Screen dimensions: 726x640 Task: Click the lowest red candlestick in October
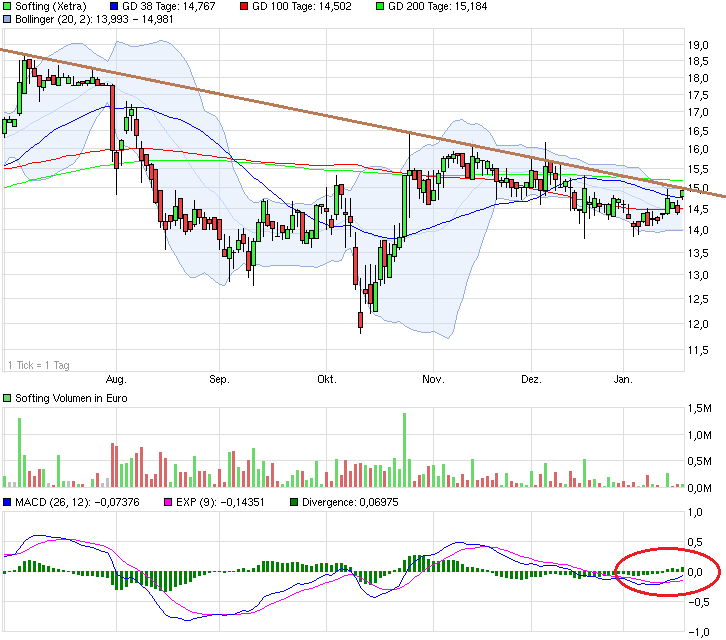tap(360, 320)
